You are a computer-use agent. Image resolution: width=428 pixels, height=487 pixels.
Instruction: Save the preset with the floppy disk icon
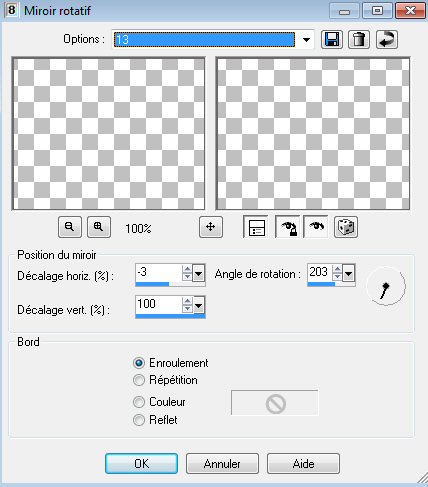(x=332, y=40)
